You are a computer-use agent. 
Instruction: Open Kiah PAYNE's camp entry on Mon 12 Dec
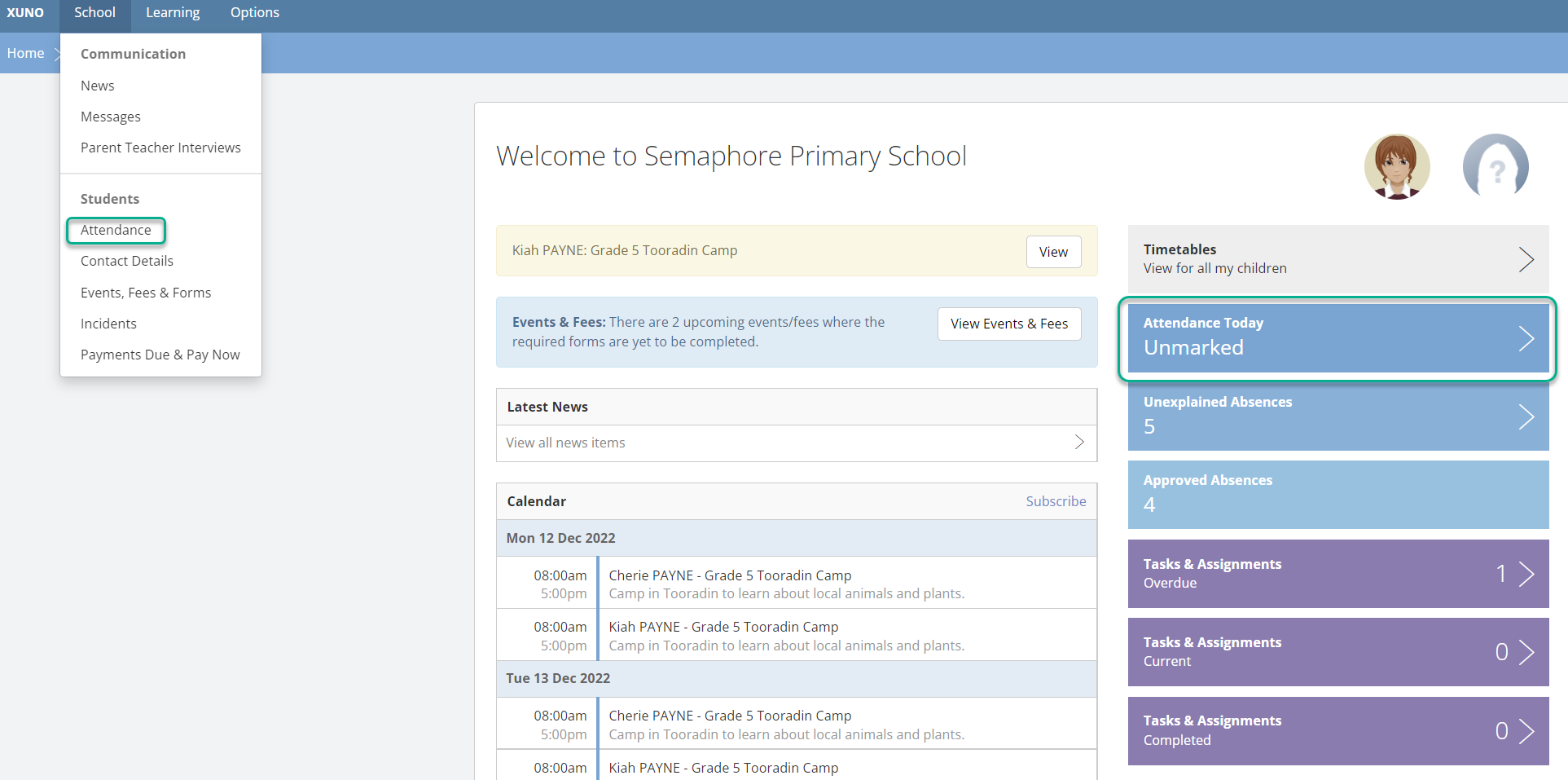tap(723, 627)
